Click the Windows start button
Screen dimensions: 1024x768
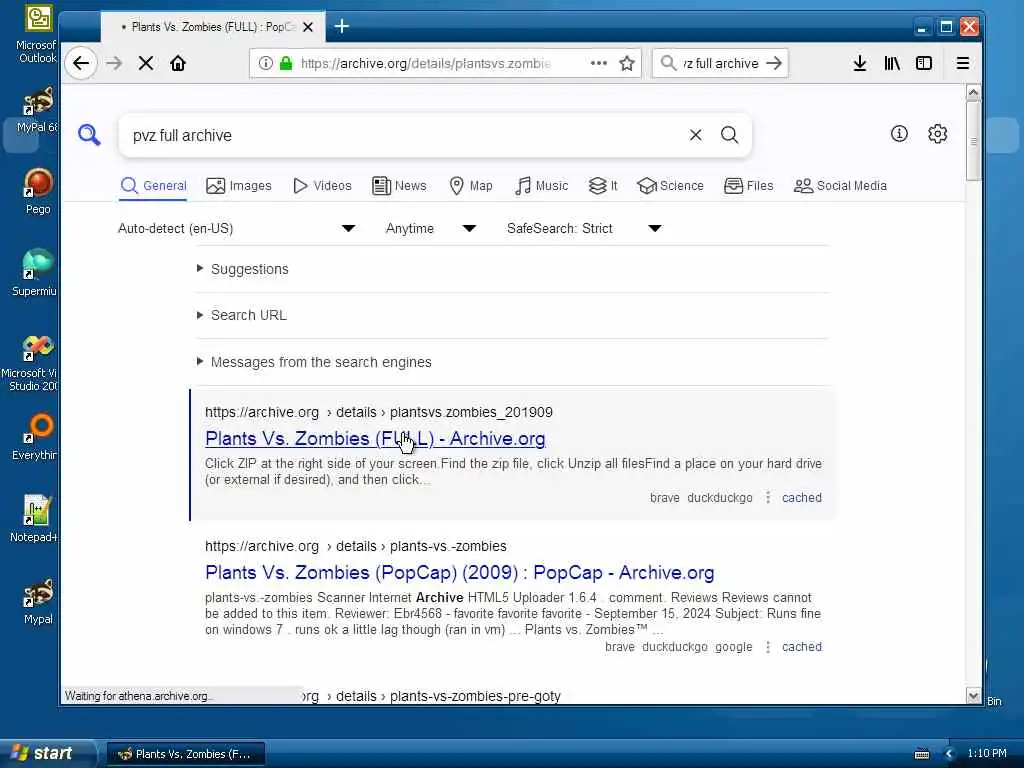point(46,753)
